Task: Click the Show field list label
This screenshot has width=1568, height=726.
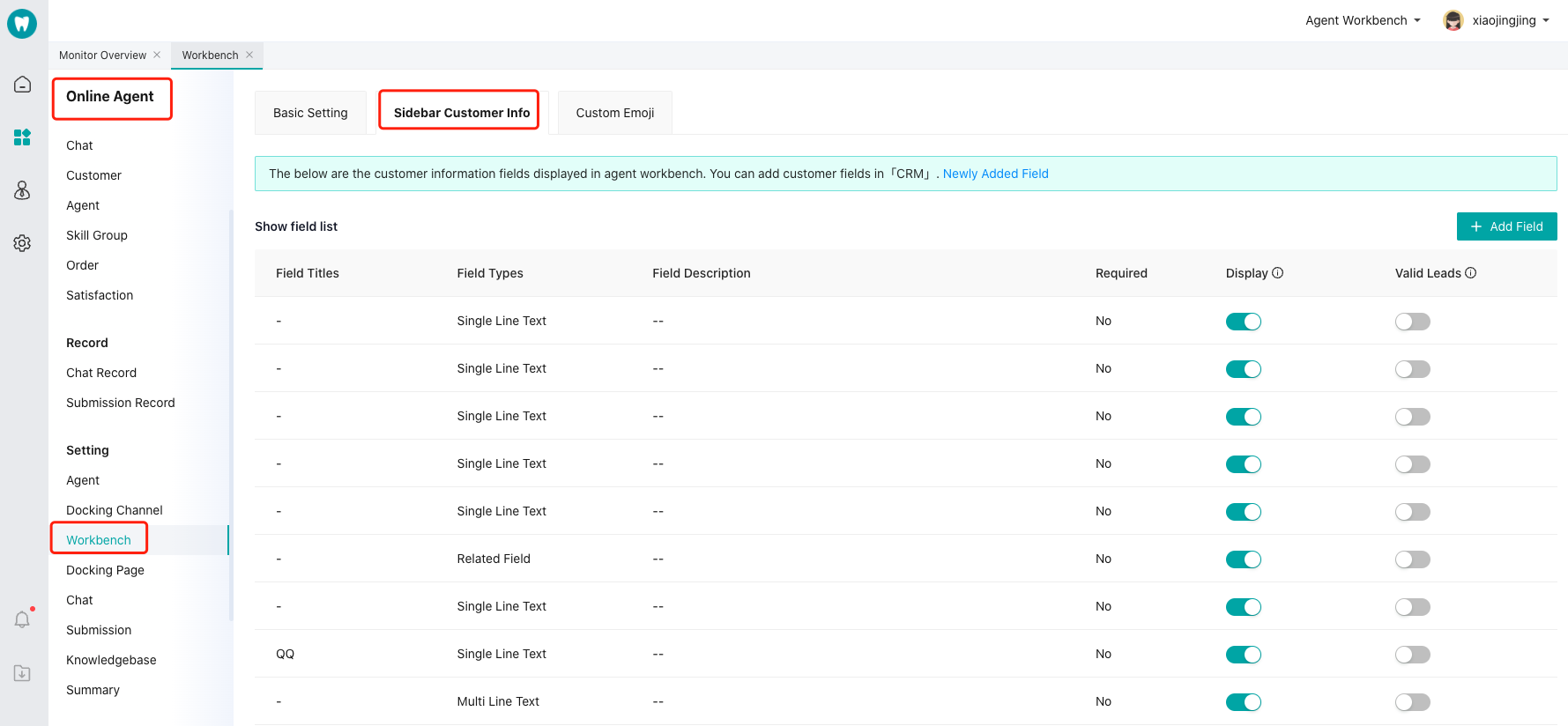Action: [x=296, y=226]
